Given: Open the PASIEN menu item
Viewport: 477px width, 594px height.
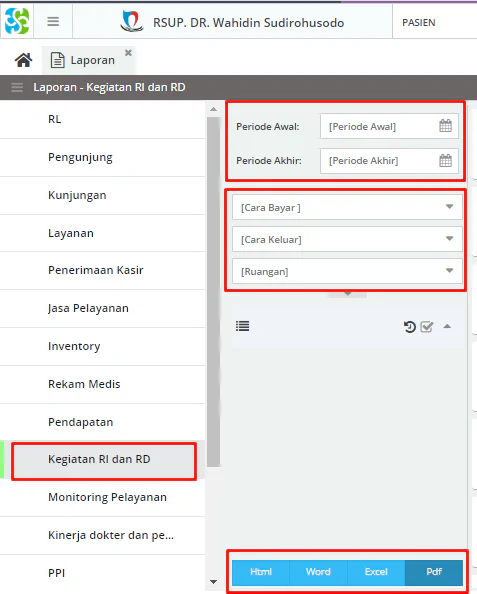Looking at the screenshot, I should tap(419, 23).
